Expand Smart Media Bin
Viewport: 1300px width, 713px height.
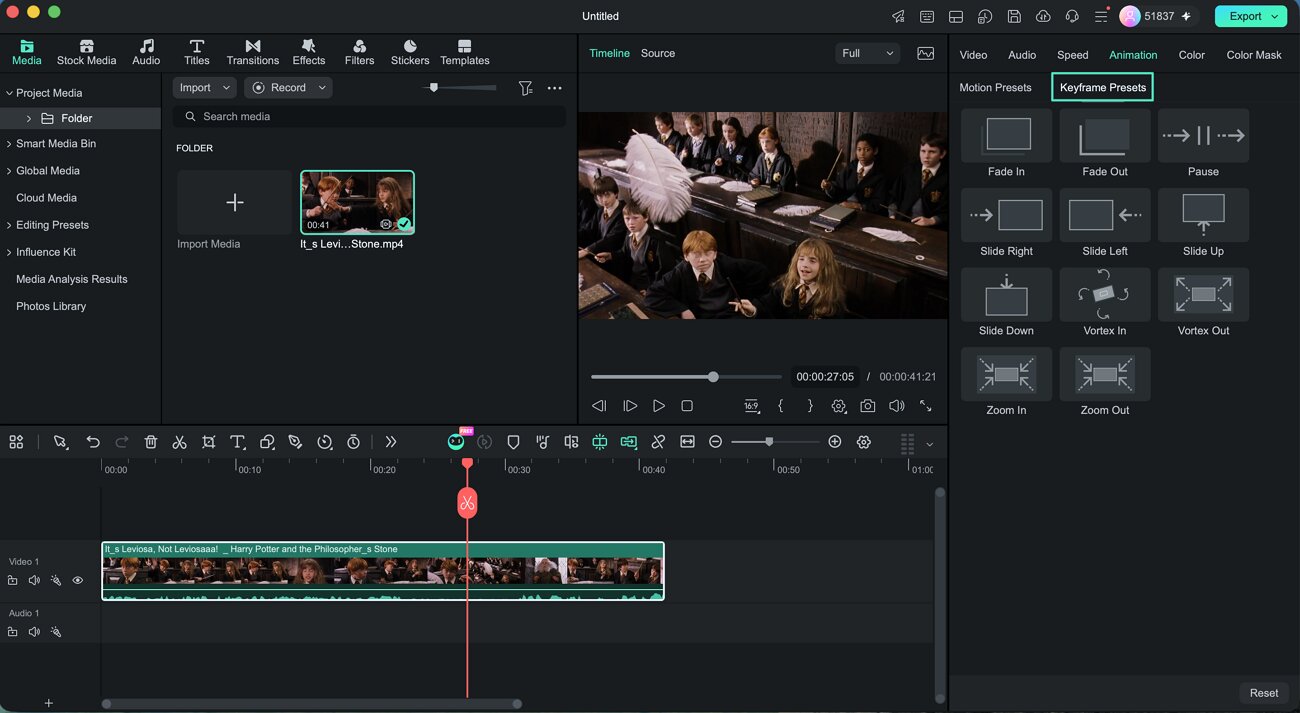click(x=9, y=144)
